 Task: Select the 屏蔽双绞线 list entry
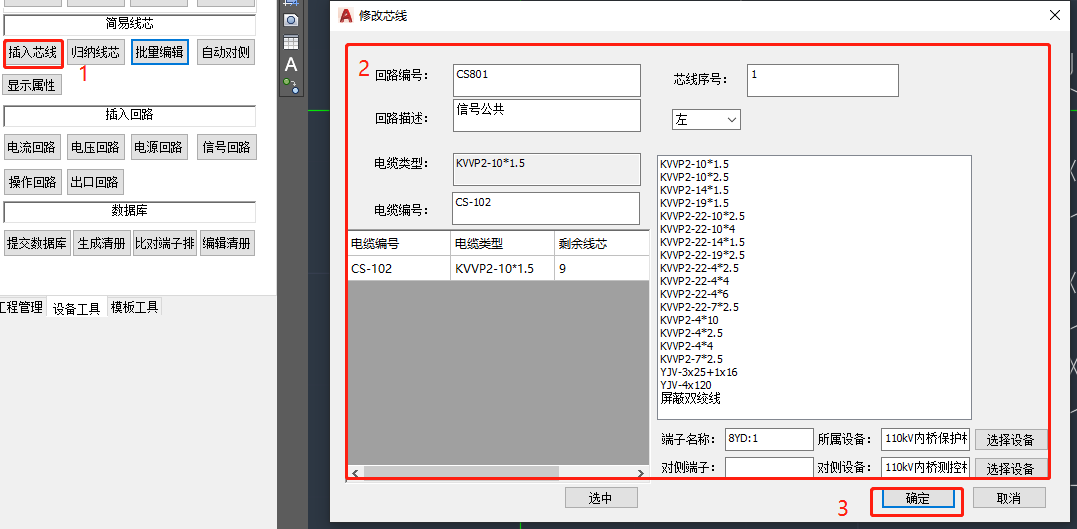point(690,398)
